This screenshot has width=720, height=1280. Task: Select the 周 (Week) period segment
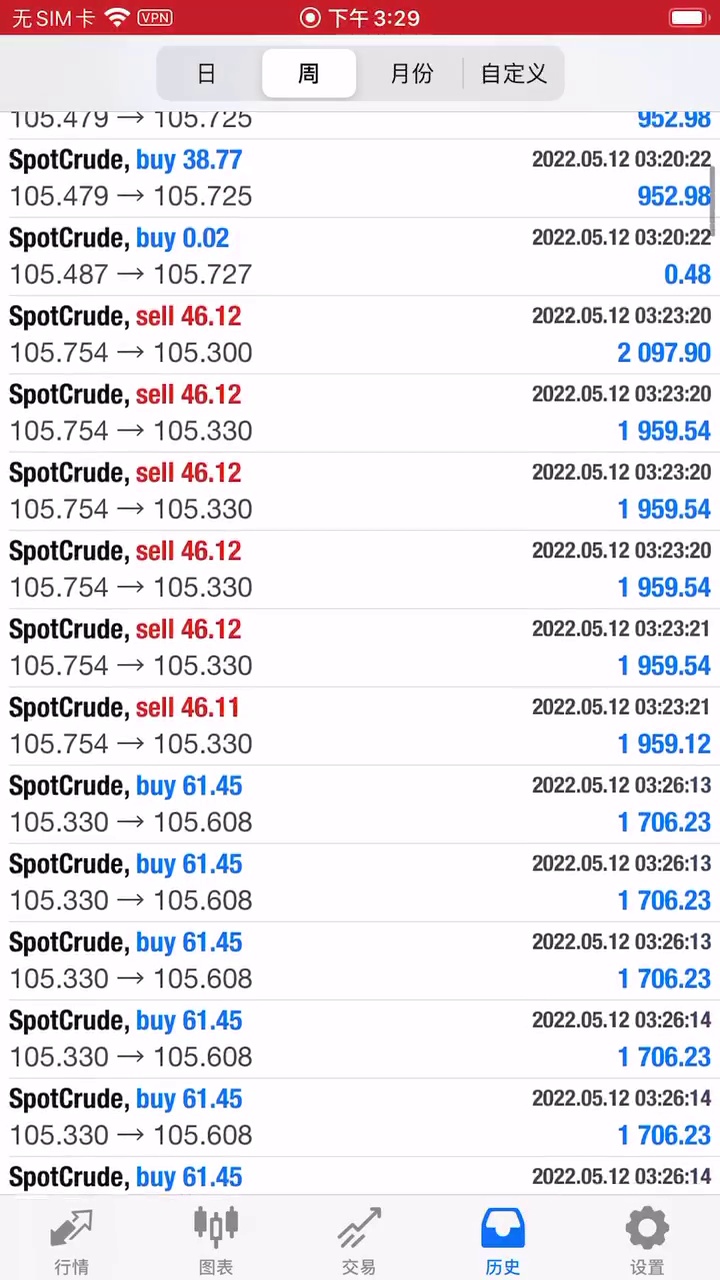pos(308,73)
